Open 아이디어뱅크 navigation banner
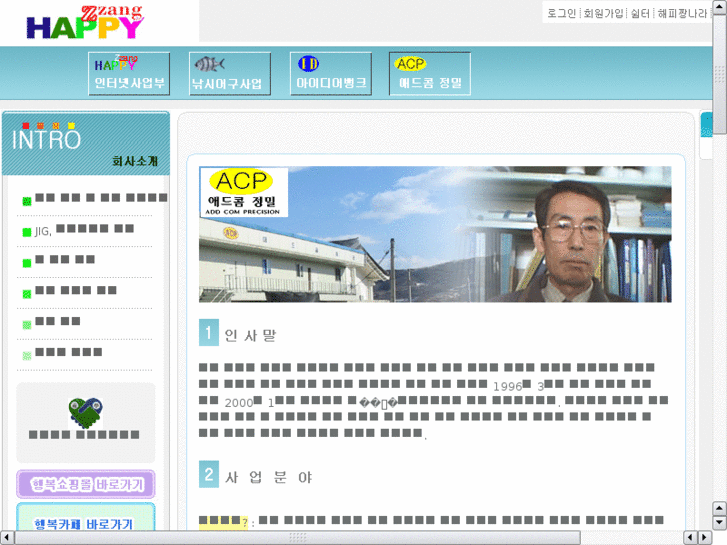This screenshot has width=727, height=545. (331, 74)
